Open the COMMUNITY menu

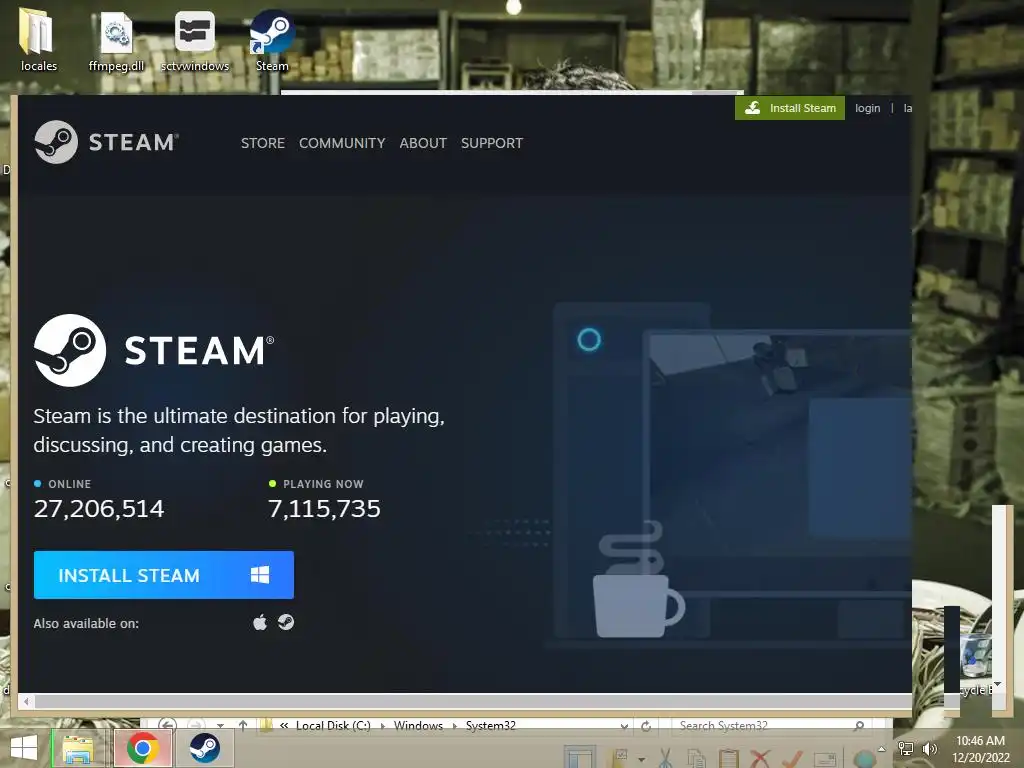click(342, 143)
